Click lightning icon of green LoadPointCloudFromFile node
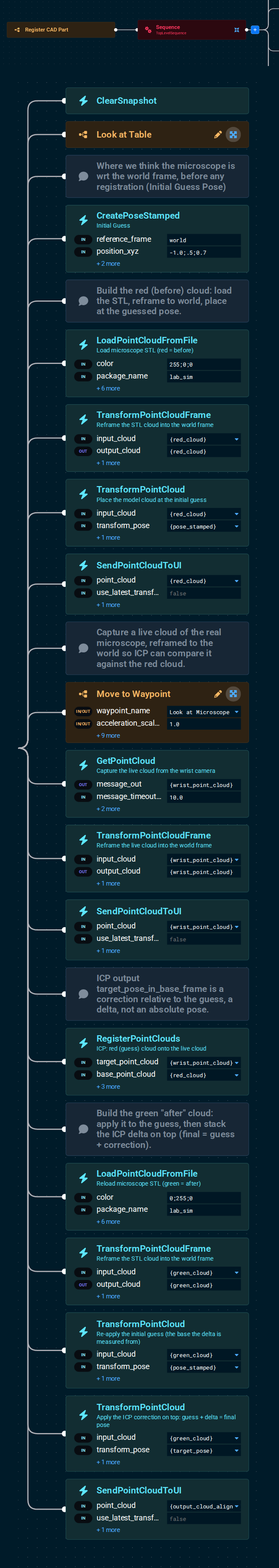This screenshot has height=1568, width=279. (x=83, y=1178)
